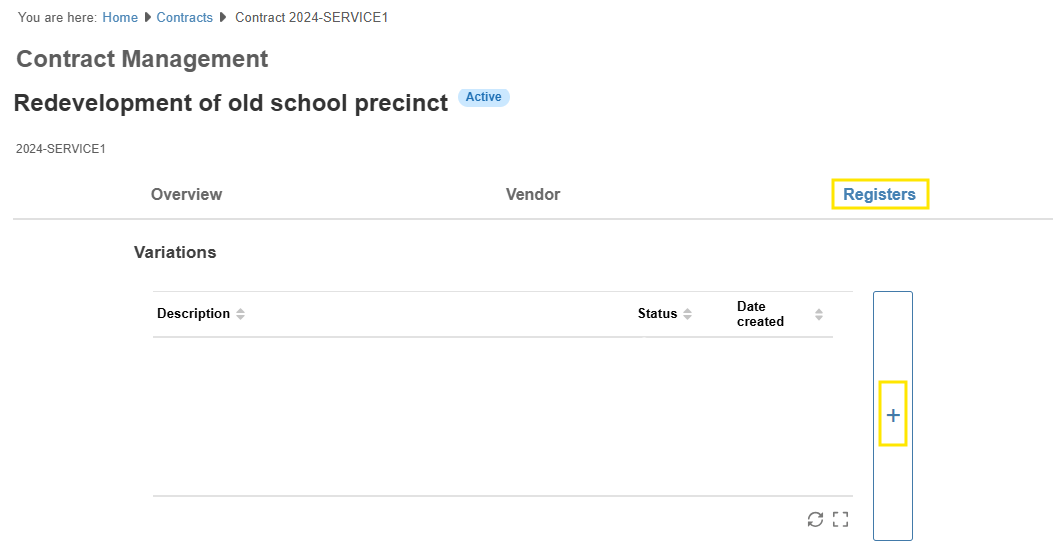Screen dimensions: 1056x554
Task: Click Contract 2024-SERVICE1 breadcrumb text
Action: click(x=311, y=18)
